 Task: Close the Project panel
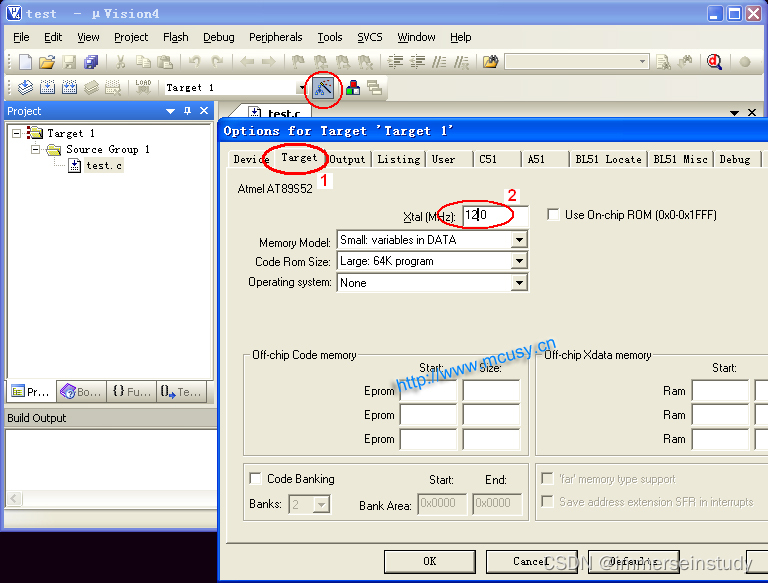point(204,111)
